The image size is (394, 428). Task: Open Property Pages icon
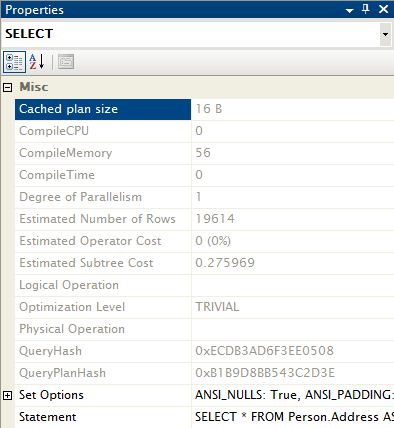[66, 62]
